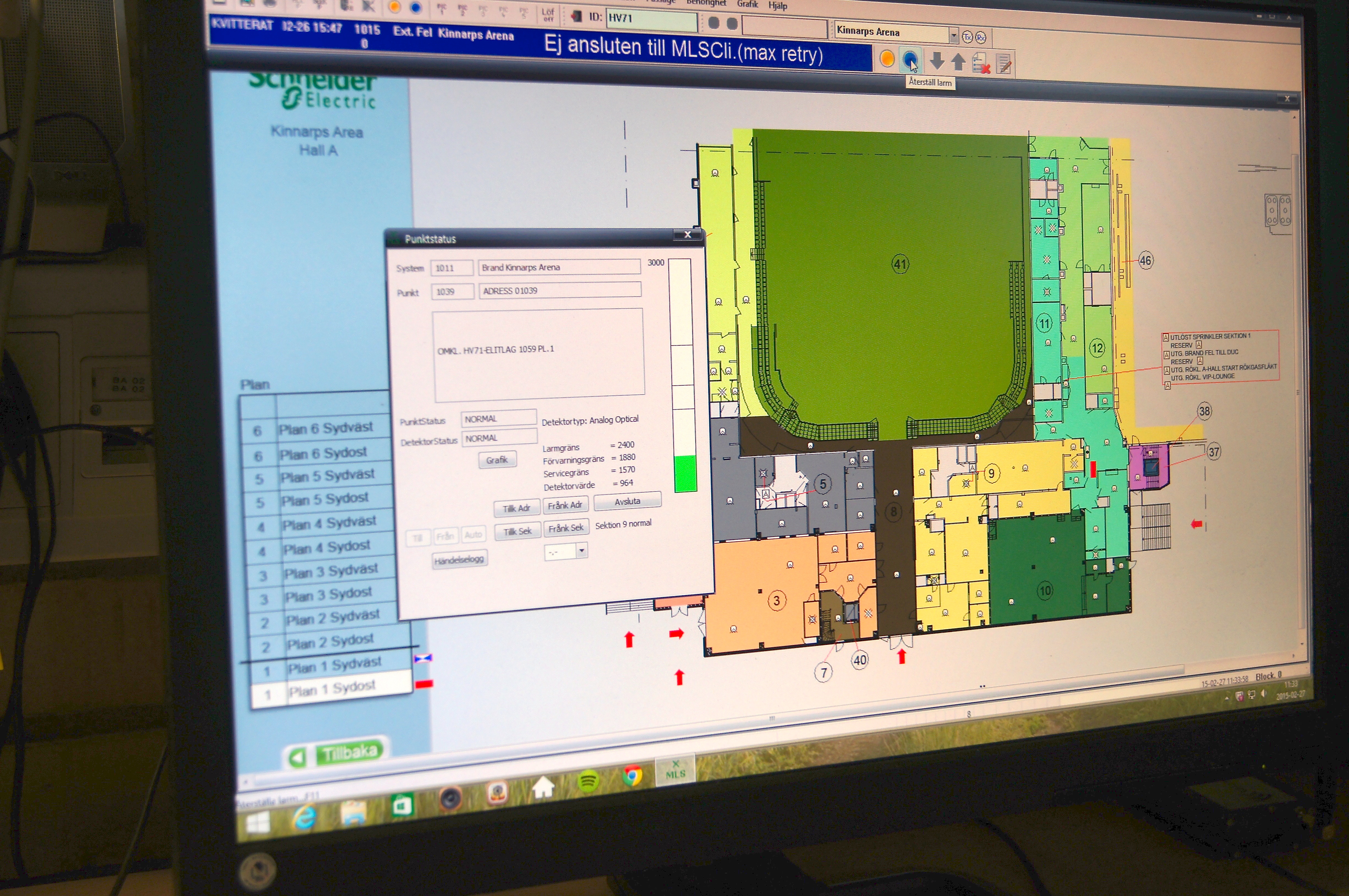This screenshot has width=1349, height=896.
Task: Open the Hjälp menu
Action: point(777,6)
